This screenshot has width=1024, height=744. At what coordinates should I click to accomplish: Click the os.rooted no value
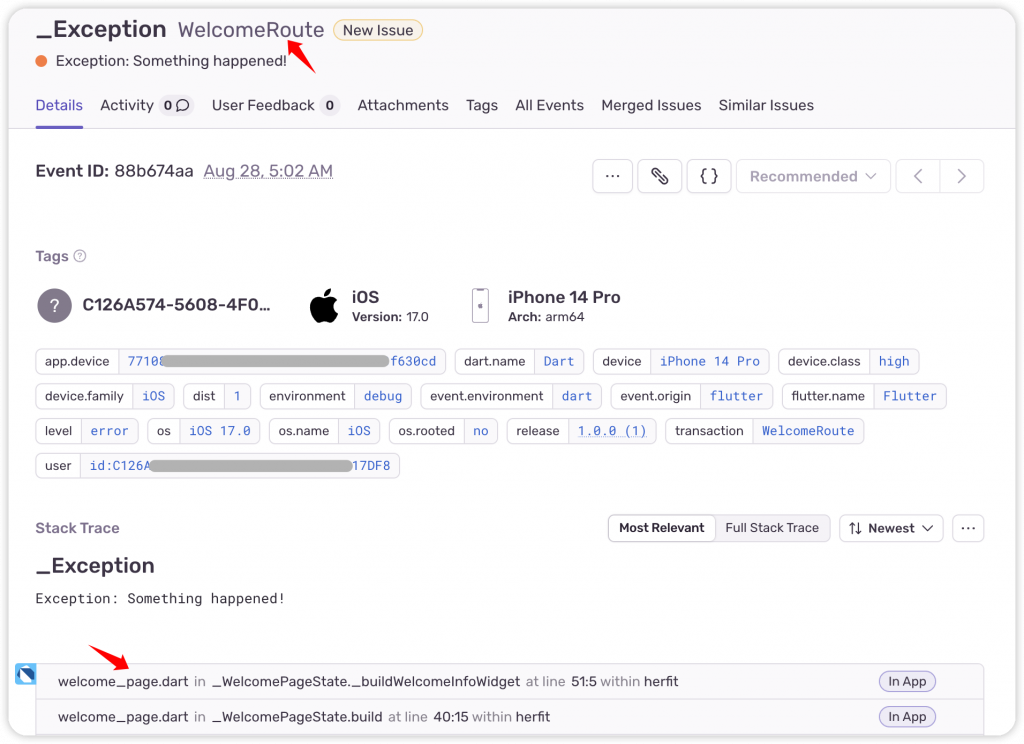tap(480, 430)
